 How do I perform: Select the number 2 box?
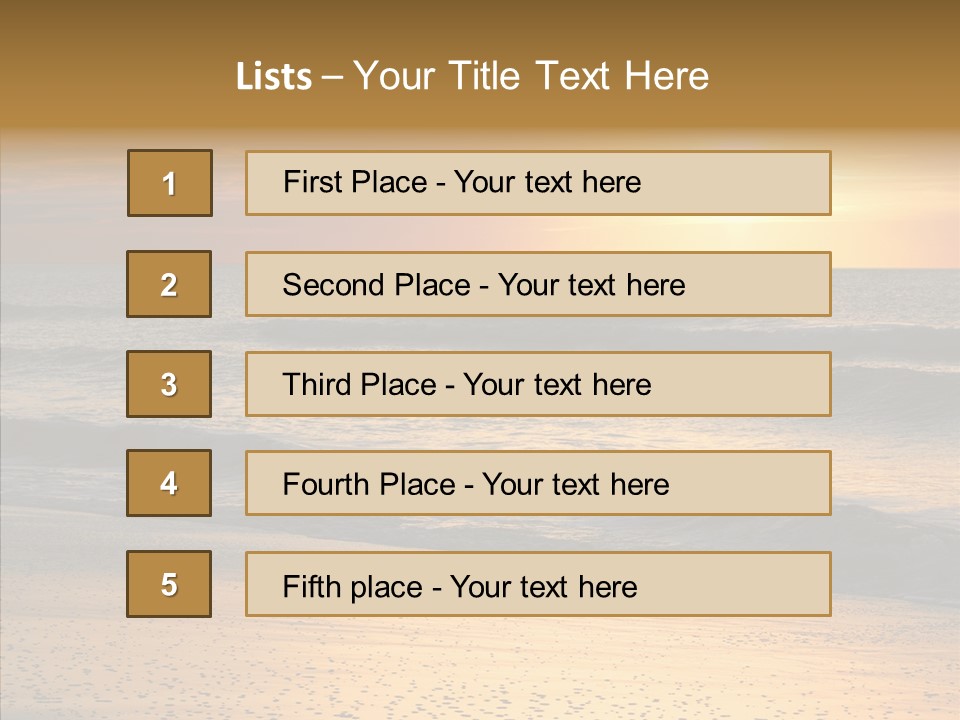169,284
